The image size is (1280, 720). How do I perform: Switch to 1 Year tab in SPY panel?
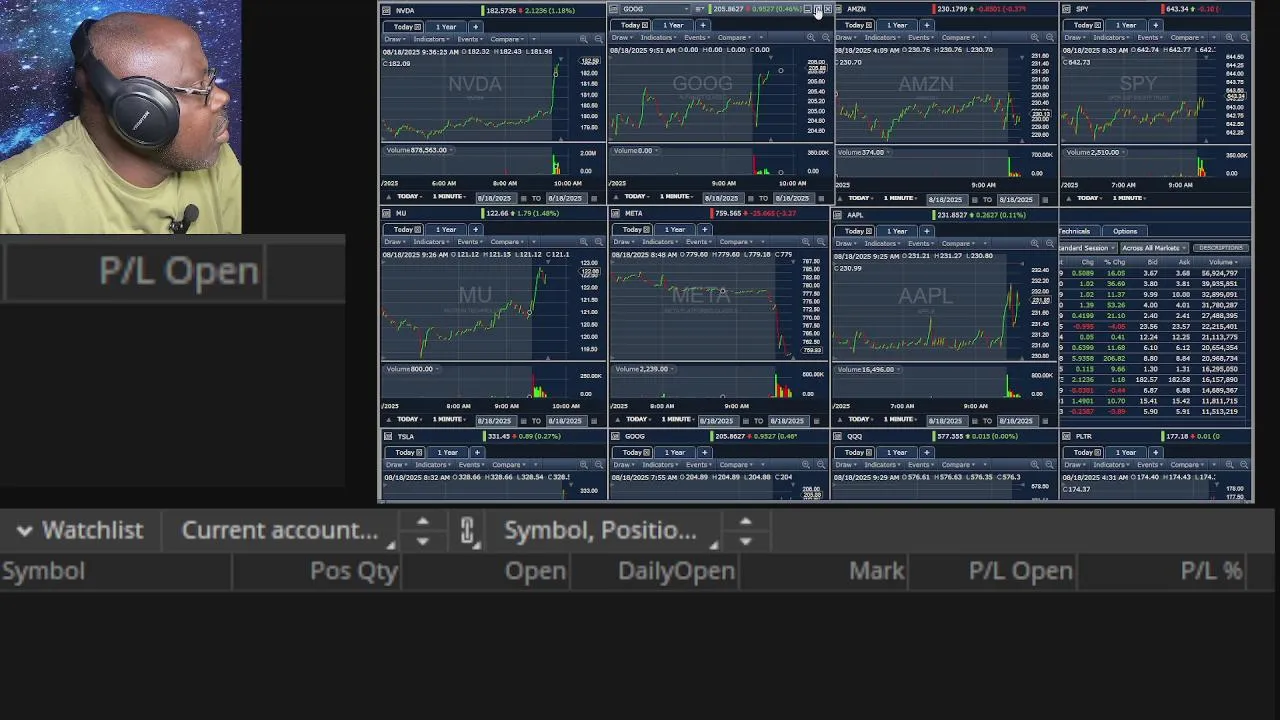1126,25
